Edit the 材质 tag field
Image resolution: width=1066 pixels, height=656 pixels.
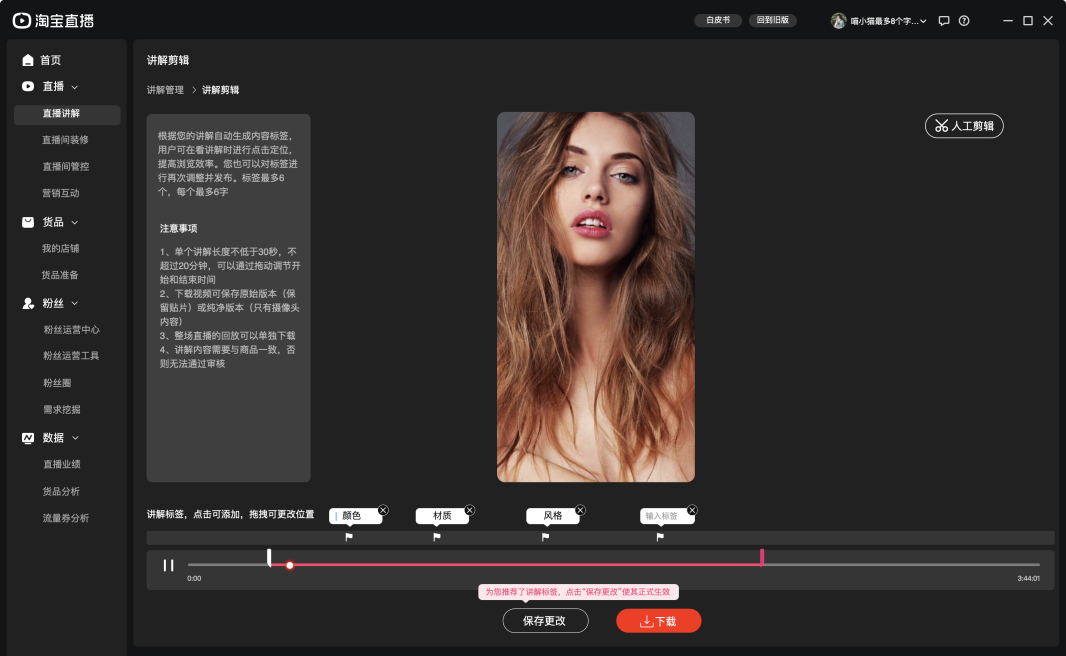point(442,516)
